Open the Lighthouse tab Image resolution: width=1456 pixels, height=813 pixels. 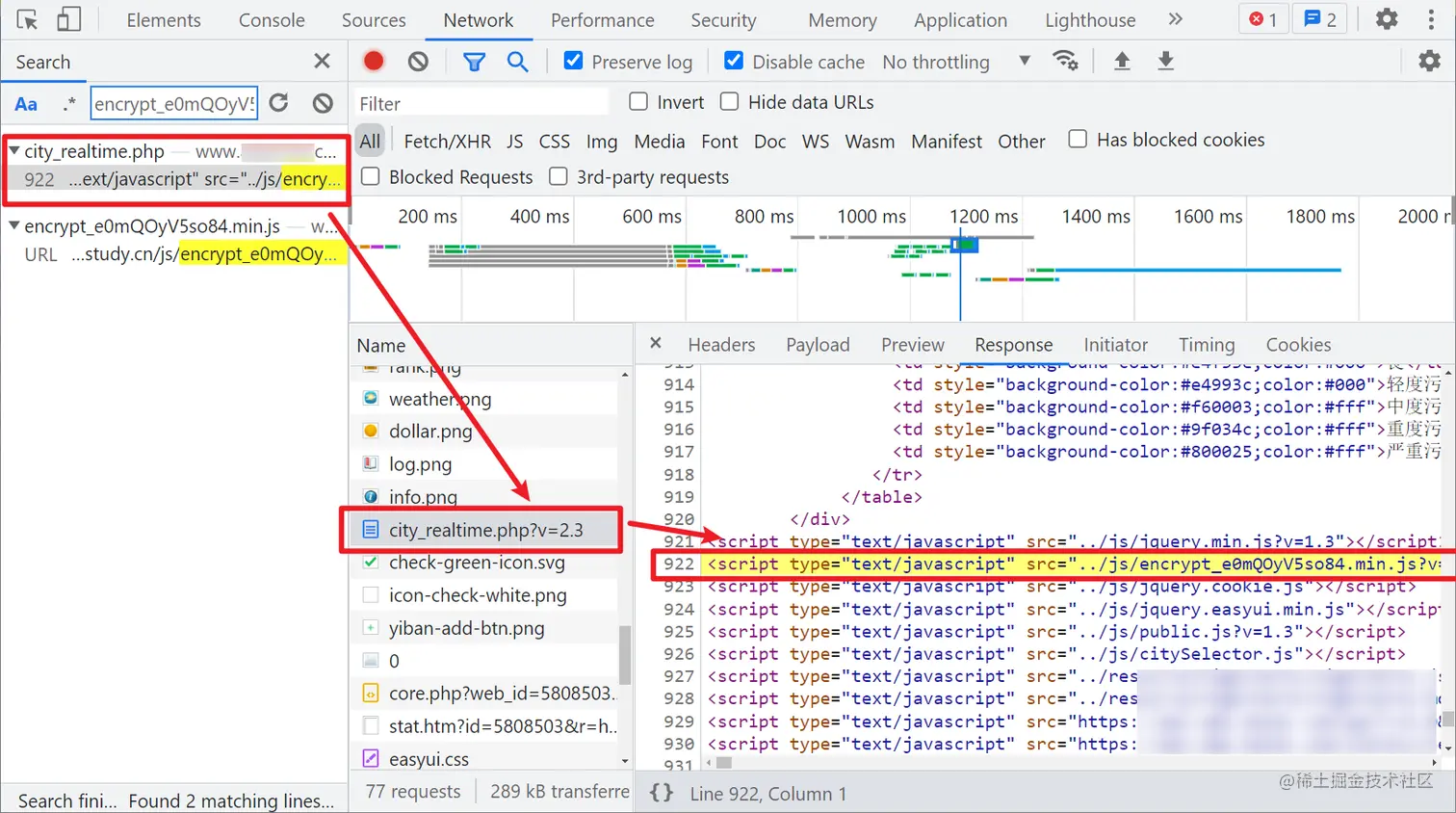(x=1090, y=20)
